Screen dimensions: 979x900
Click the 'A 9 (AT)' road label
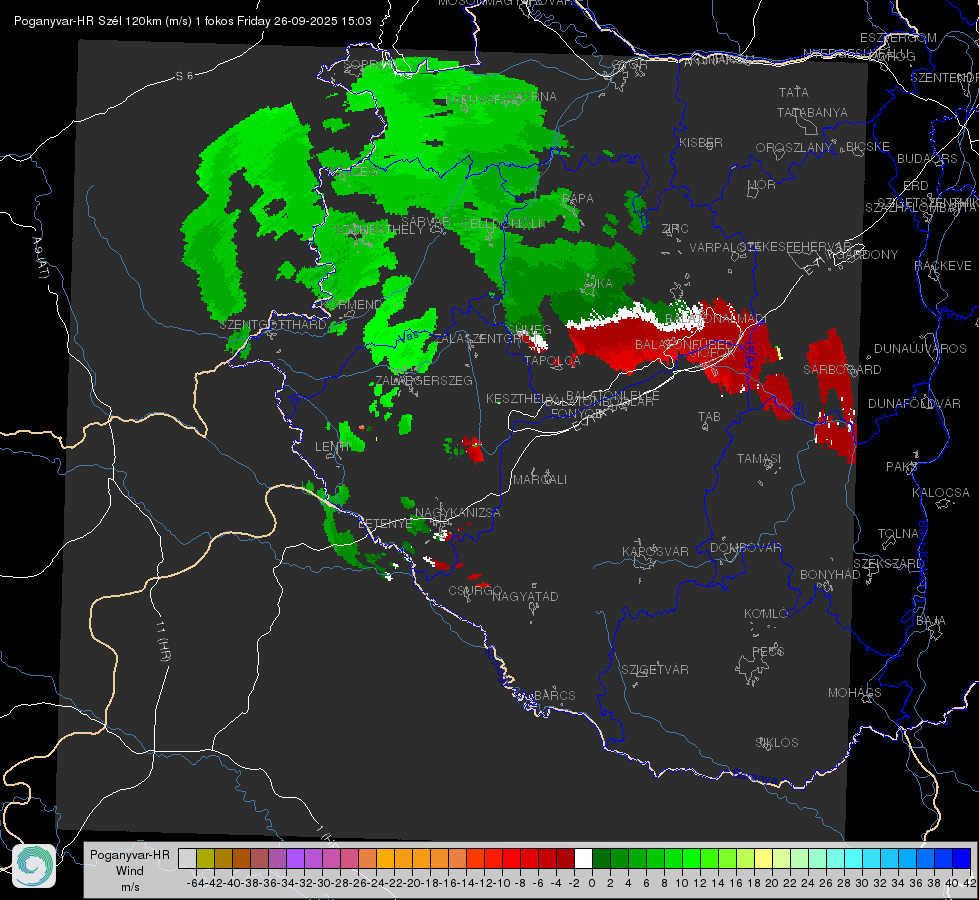tap(40, 257)
